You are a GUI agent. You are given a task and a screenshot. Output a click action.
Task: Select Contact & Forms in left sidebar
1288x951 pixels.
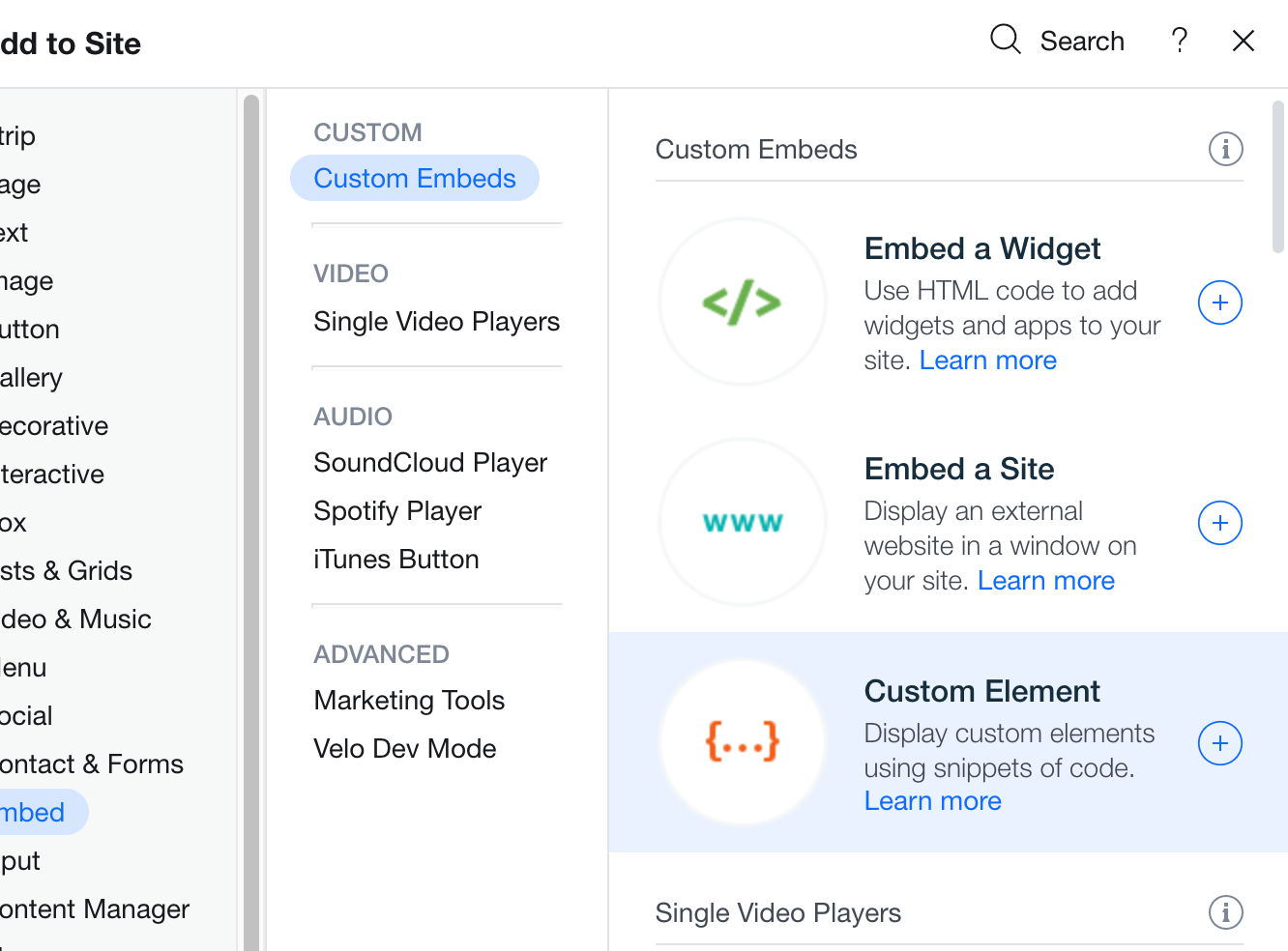click(92, 764)
